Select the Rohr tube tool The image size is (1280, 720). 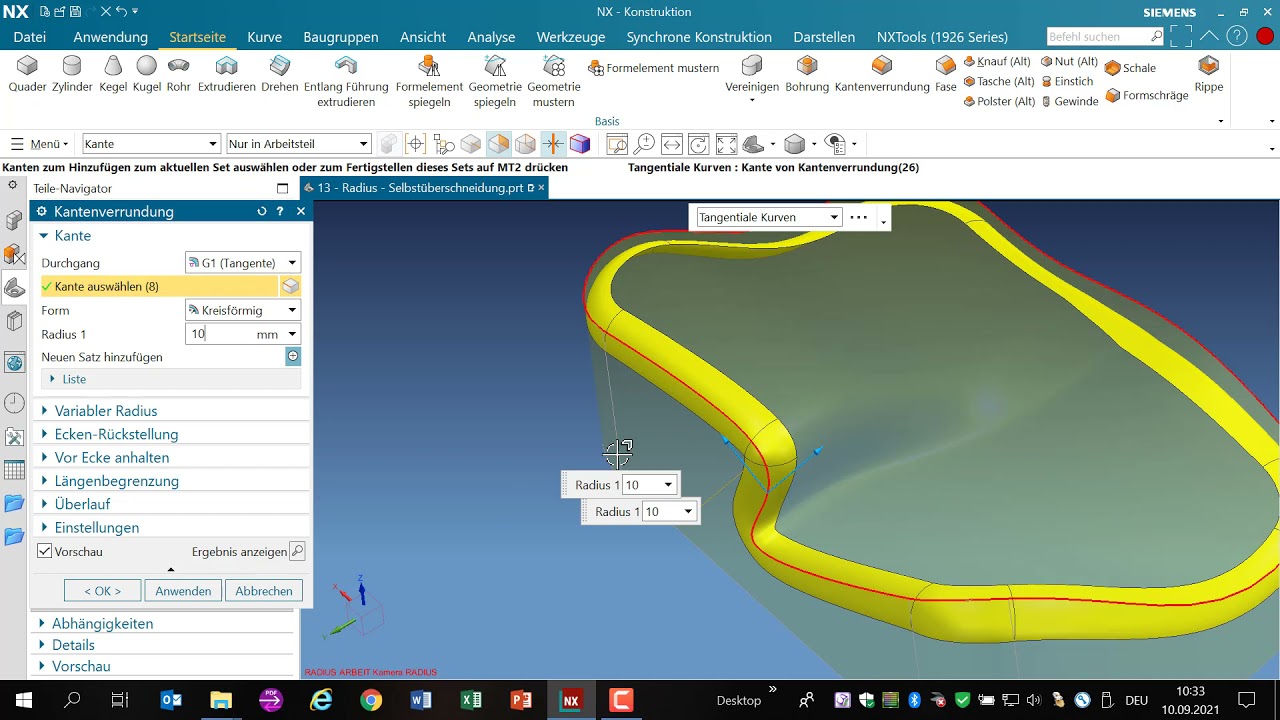(x=179, y=74)
